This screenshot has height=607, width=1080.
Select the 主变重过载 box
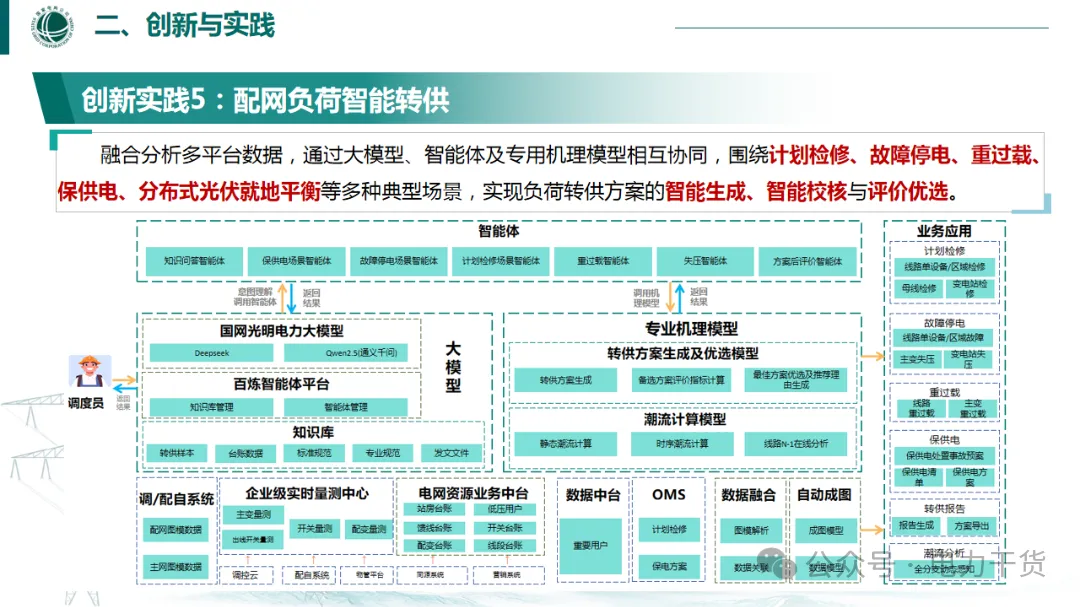(973, 409)
